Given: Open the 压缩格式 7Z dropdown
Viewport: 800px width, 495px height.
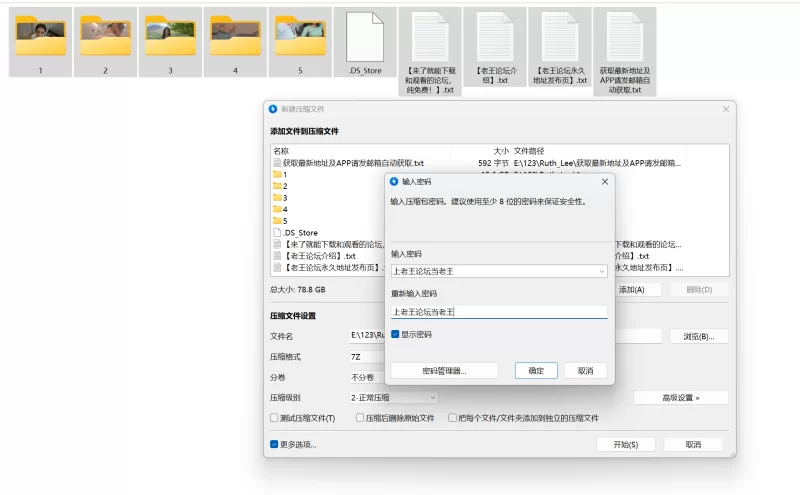Looking at the screenshot, I should point(367,357).
